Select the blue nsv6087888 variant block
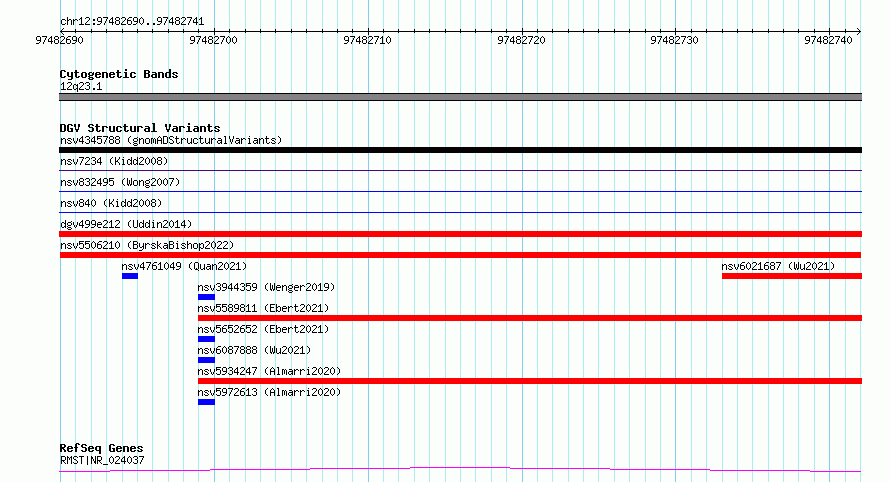890x482 pixels. 206,360
